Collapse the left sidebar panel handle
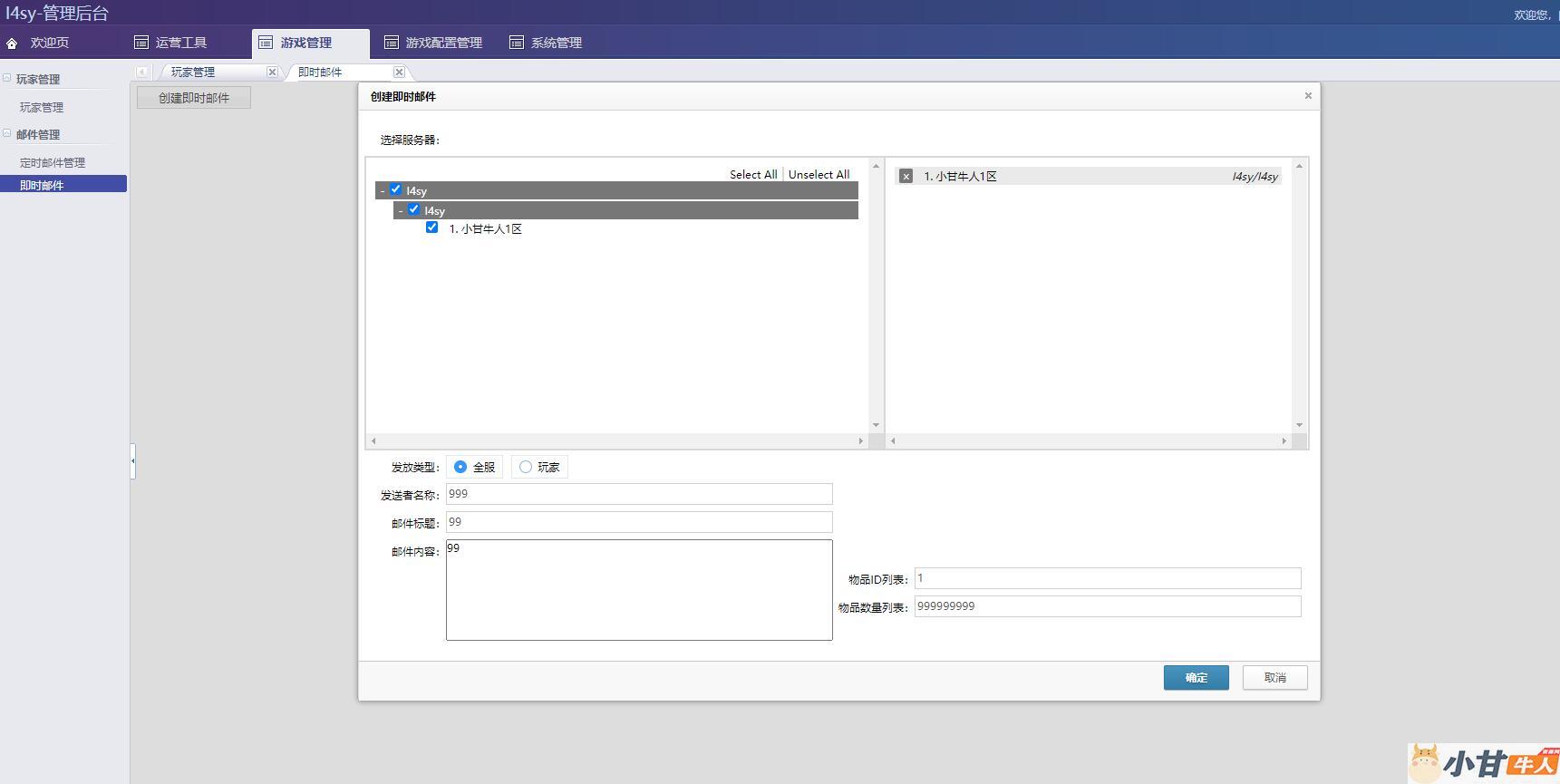Image resolution: width=1560 pixels, height=784 pixels. point(132,460)
